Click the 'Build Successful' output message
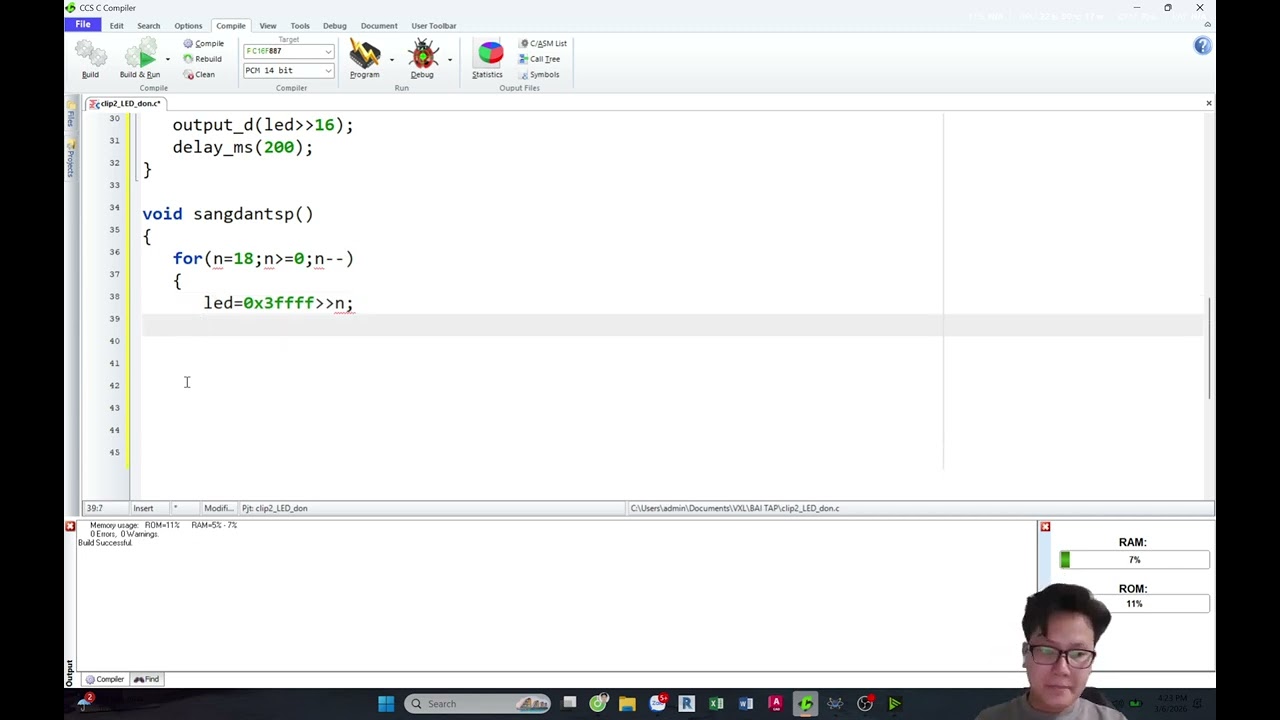The height and width of the screenshot is (720, 1280). [x=105, y=543]
